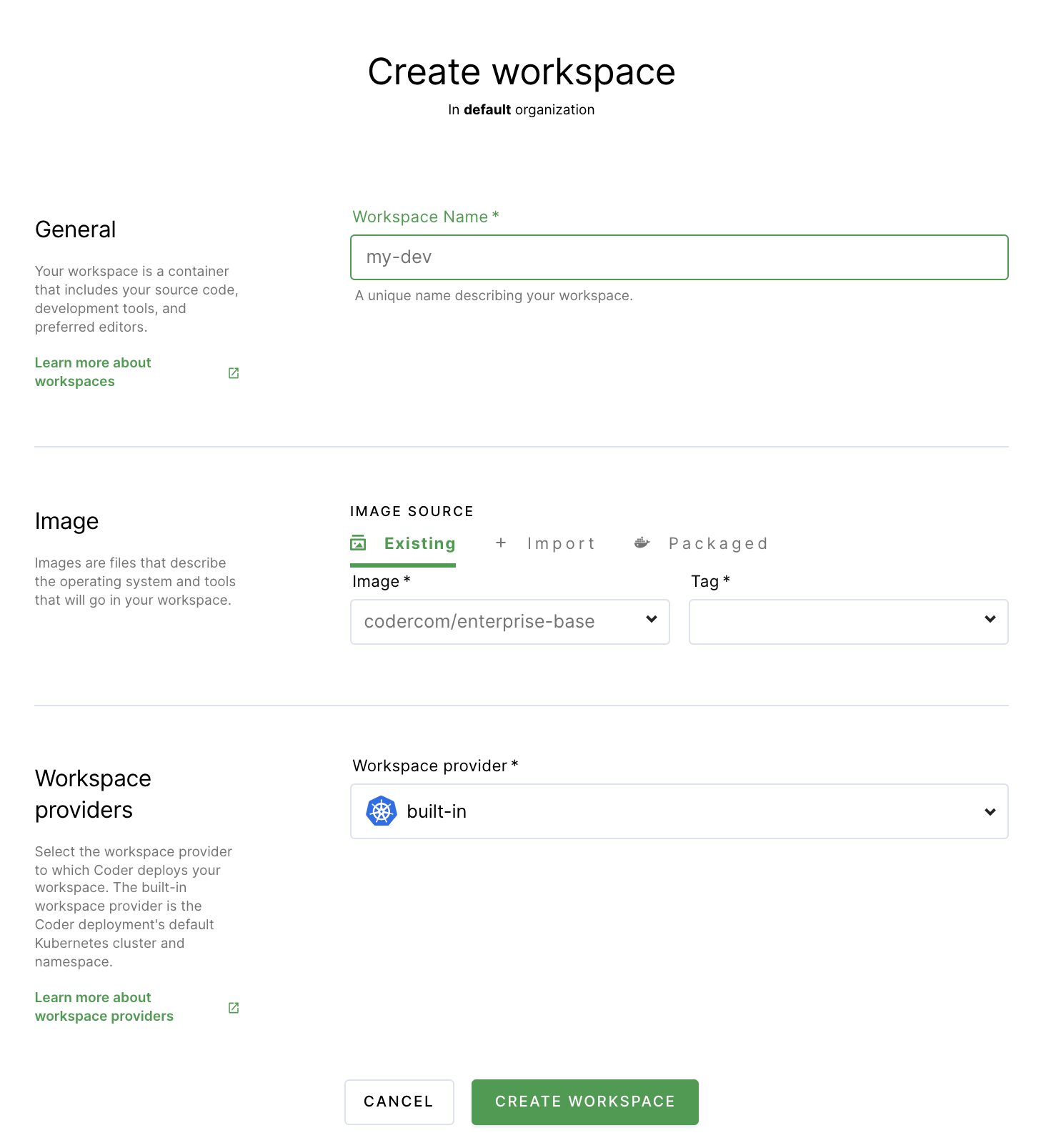Switch to the Import image source tab
The image size is (1046, 1148).
(547, 544)
